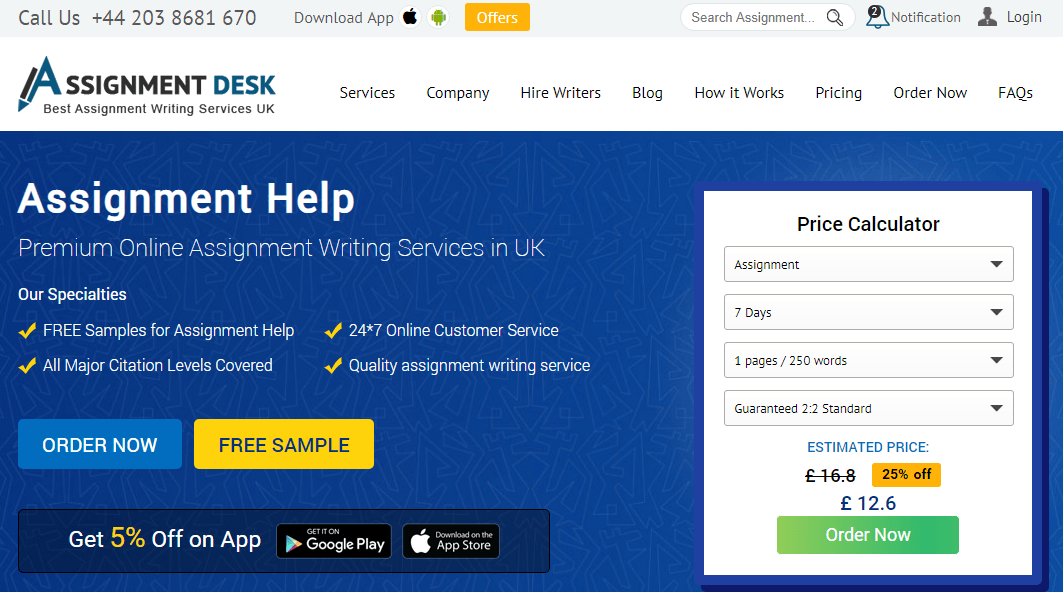Click the Assignment Desk logo
The width and height of the screenshot is (1063, 592).
coord(146,85)
